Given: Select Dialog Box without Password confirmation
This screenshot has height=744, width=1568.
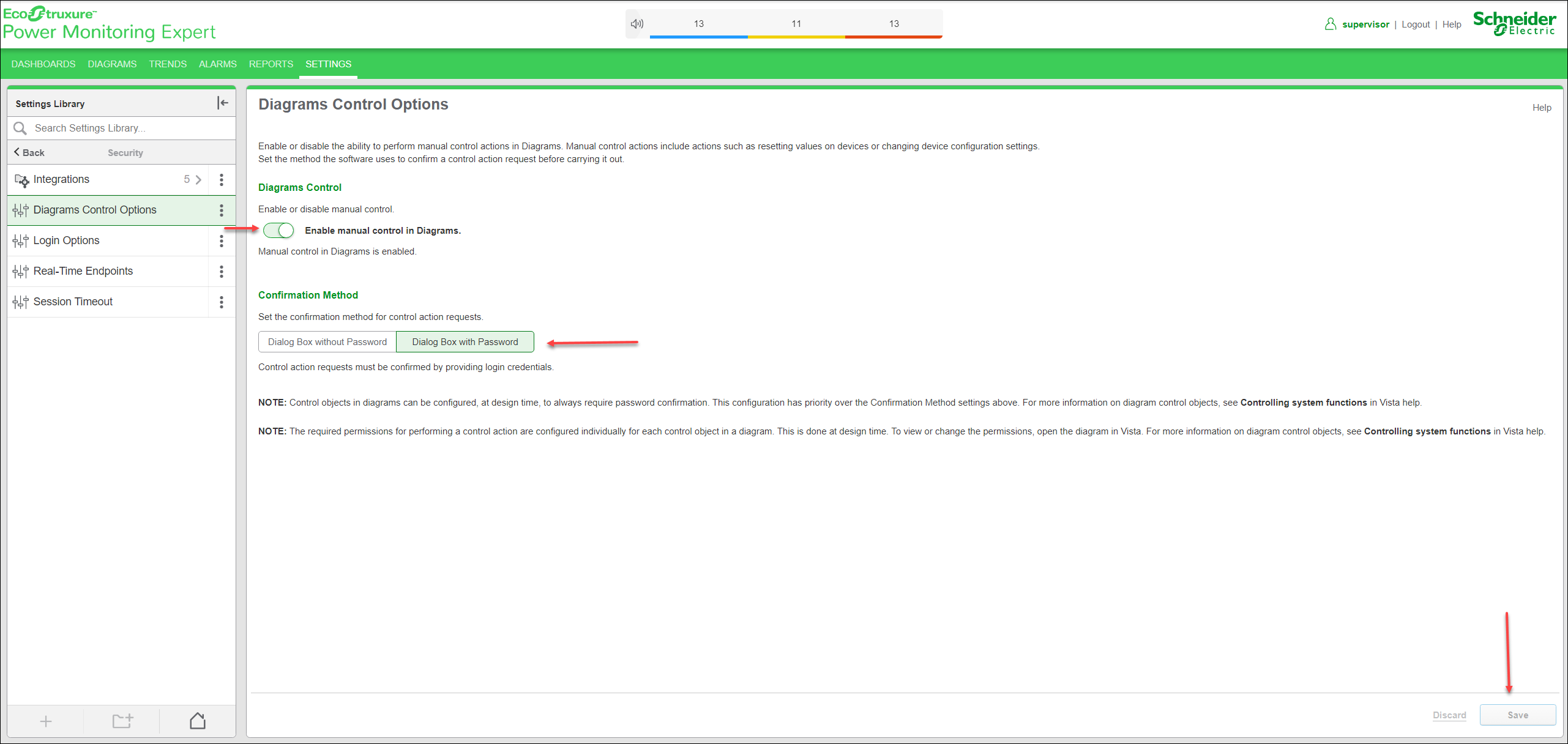Looking at the screenshot, I should tap(327, 341).
